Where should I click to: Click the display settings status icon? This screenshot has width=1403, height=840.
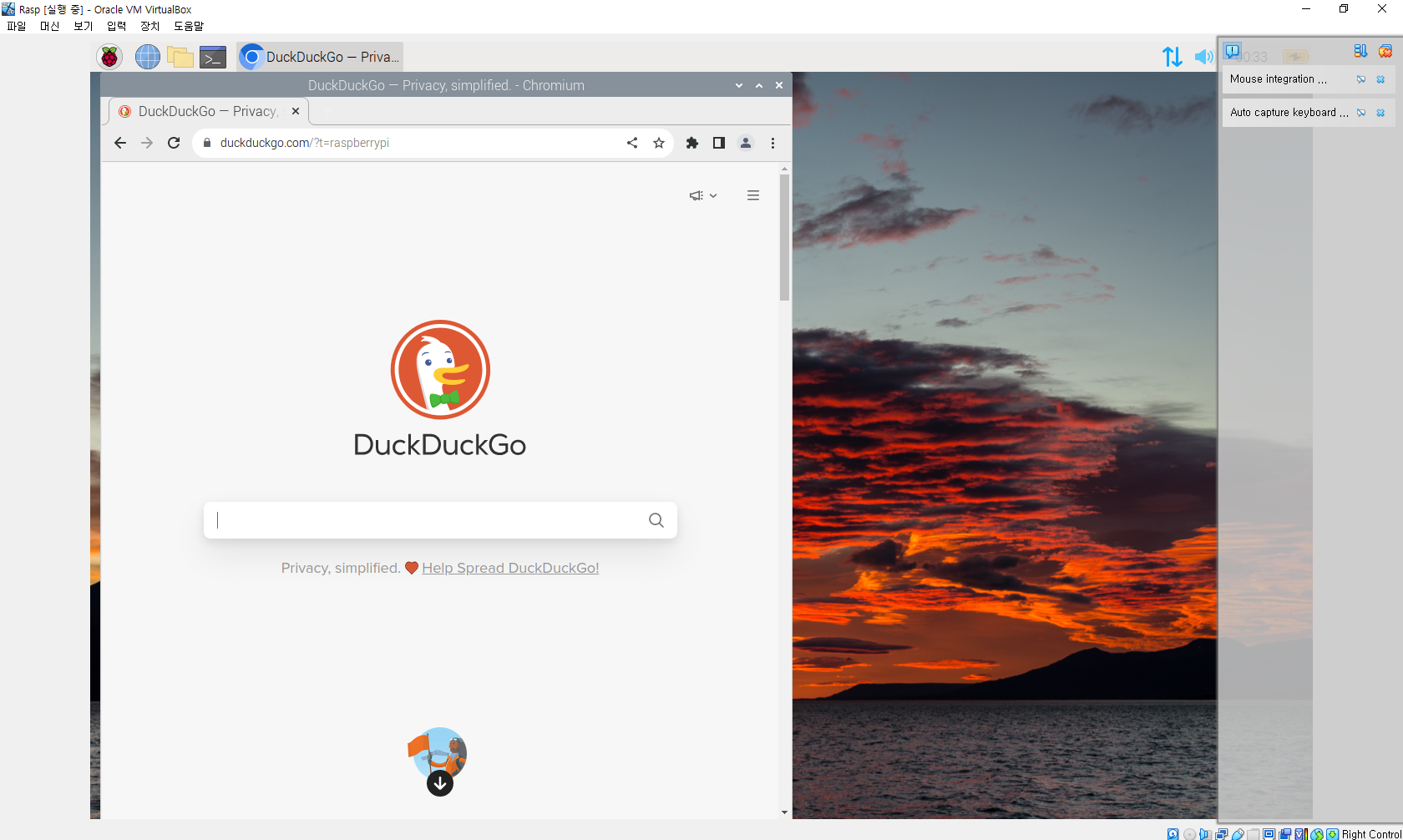pos(1269,834)
